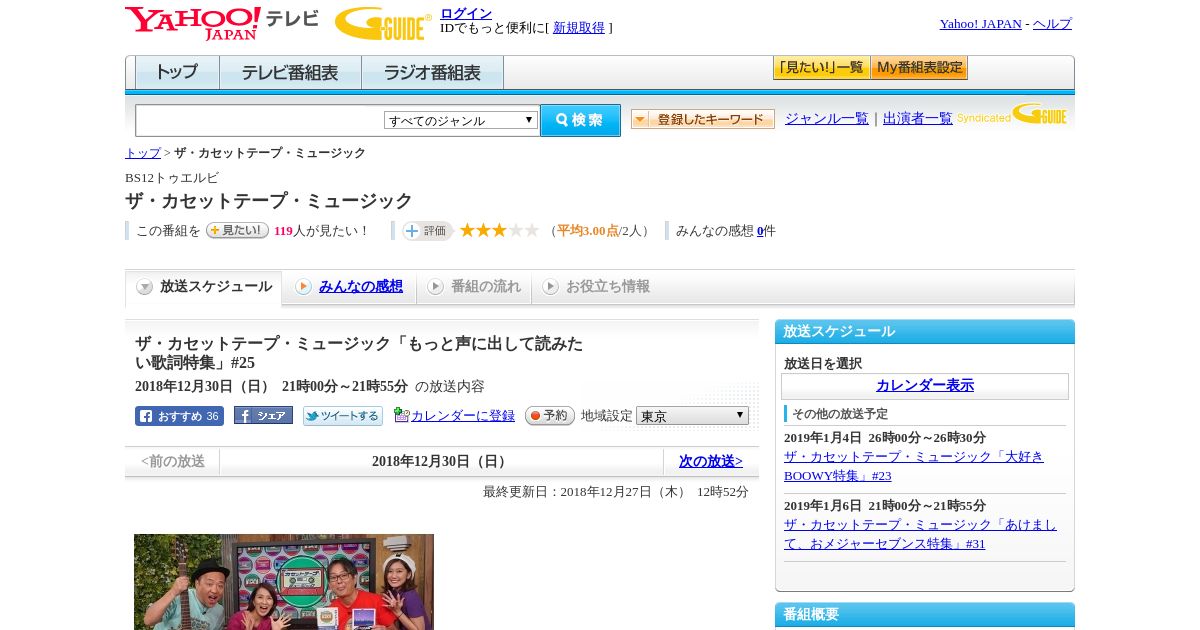The width and height of the screenshot is (1200, 630).
Task: Click the 見たい! add button
Action: point(237,230)
